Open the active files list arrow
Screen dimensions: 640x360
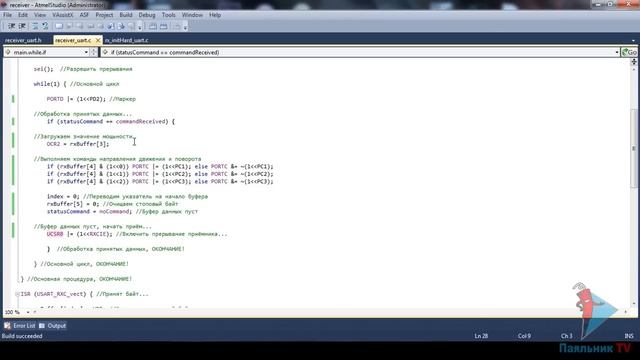(x=633, y=40)
